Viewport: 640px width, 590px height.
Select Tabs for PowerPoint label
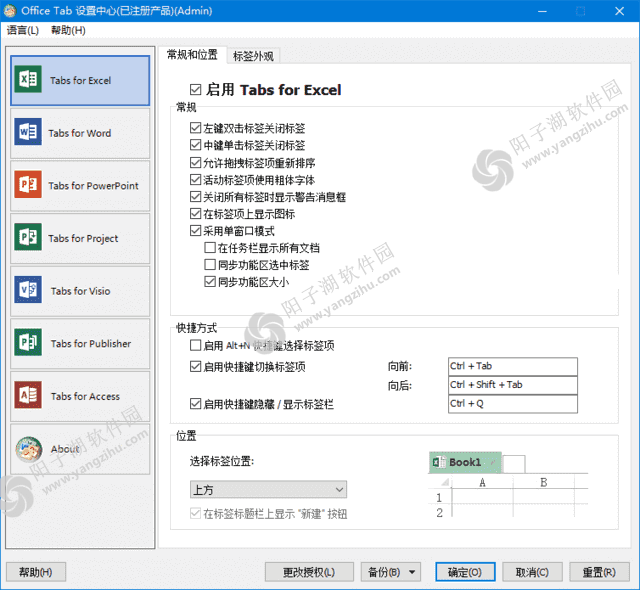point(93,186)
